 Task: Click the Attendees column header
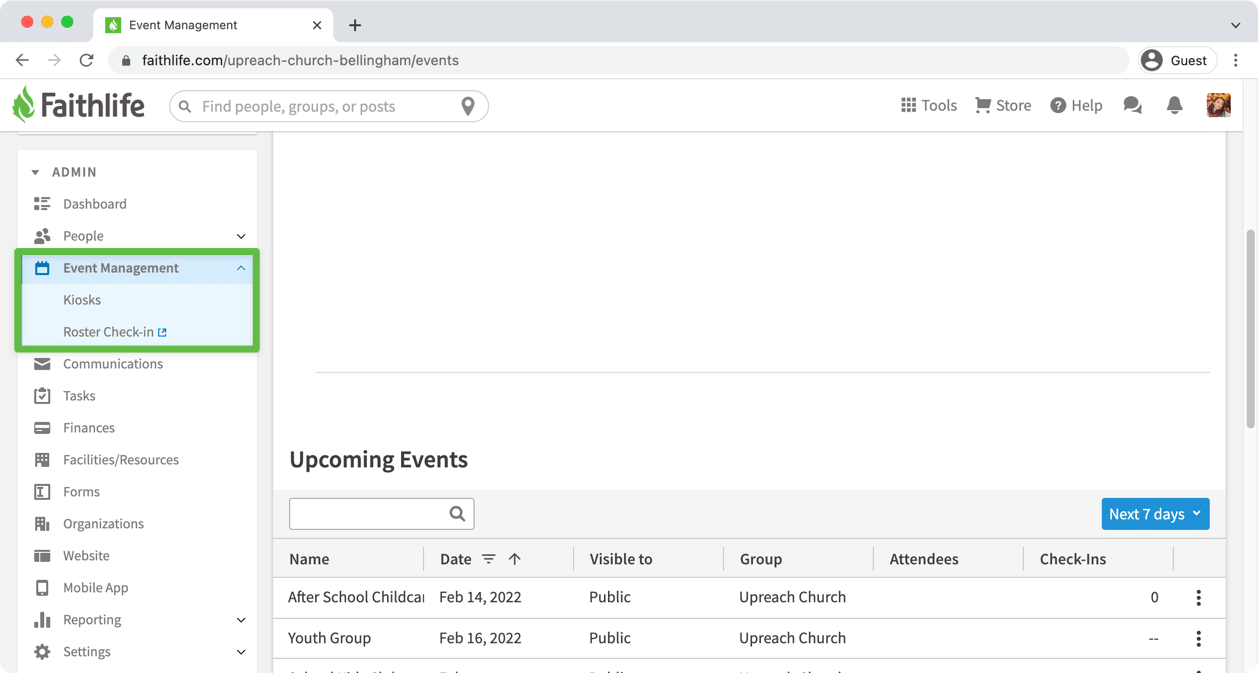coord(924,559)
